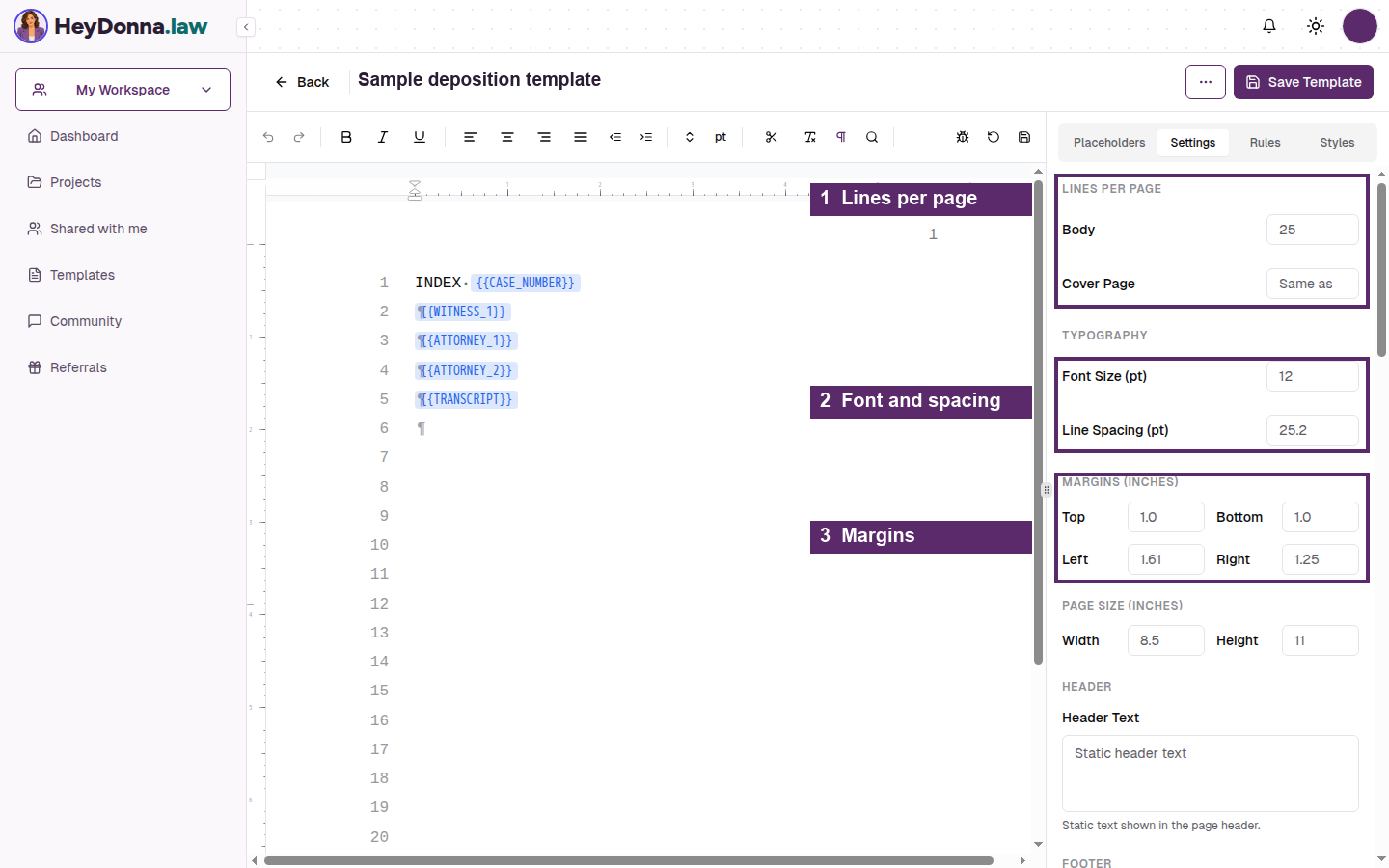
Task: Open notifications bell
Action: point(1269,26)
